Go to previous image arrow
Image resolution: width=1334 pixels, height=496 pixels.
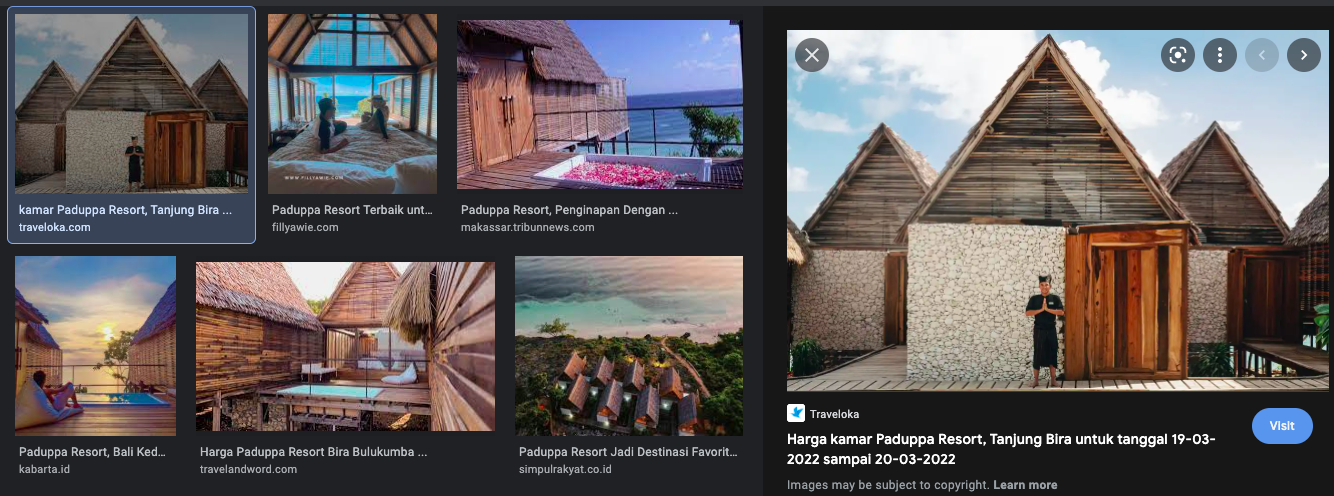point(1262,55)
